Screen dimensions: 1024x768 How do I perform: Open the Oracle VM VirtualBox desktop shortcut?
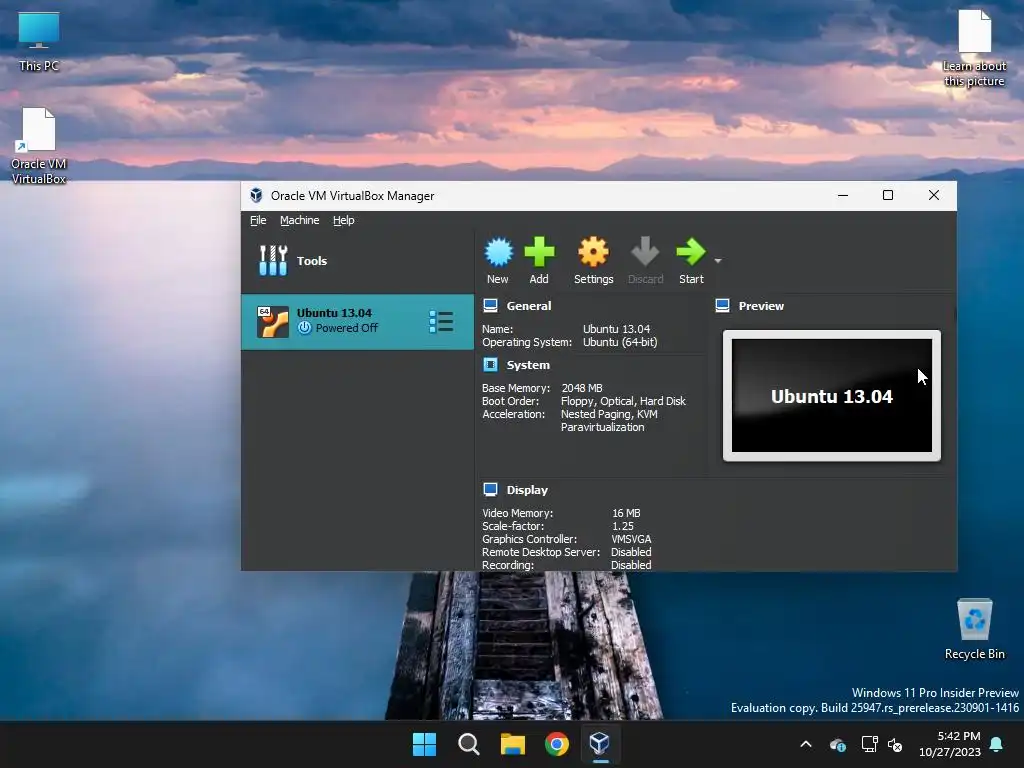(39, 146)
